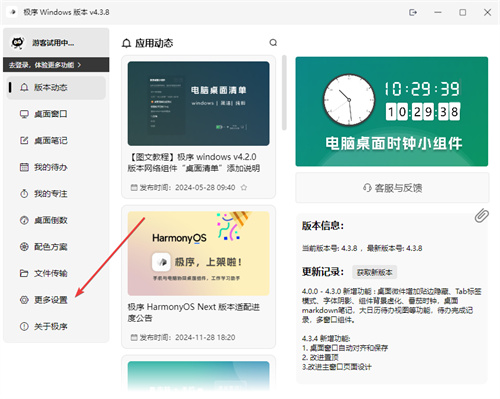
Task: Open 我的专注 timer section
Action: click(56, 194)
